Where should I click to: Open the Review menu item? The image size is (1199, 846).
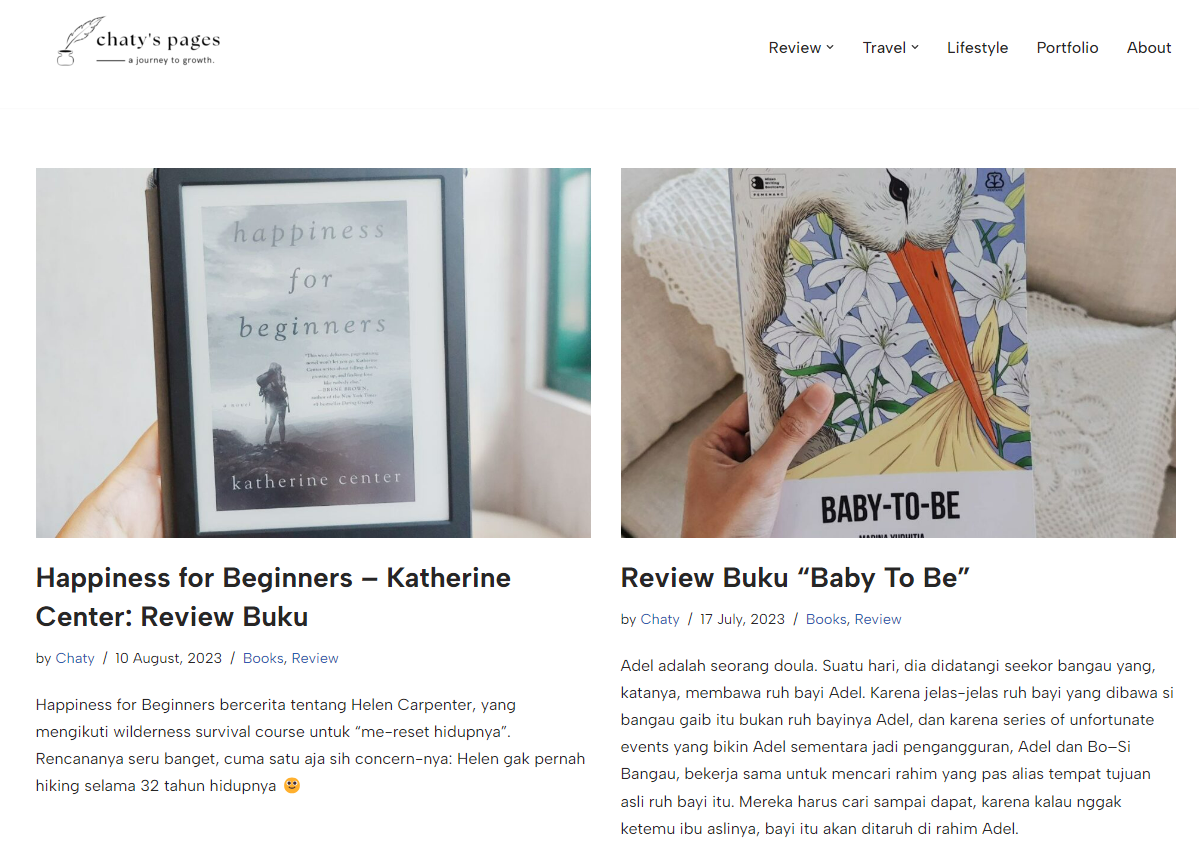point(794,47)
